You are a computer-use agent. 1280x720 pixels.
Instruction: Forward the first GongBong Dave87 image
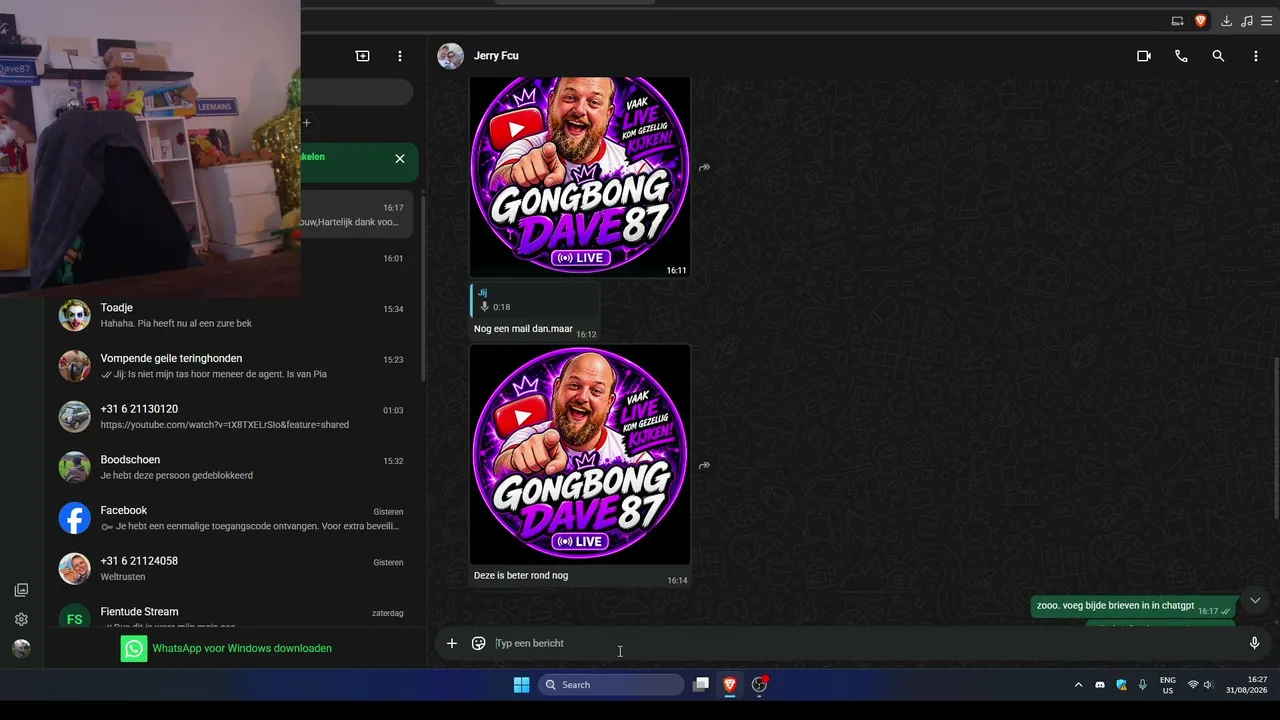[704, 167]
